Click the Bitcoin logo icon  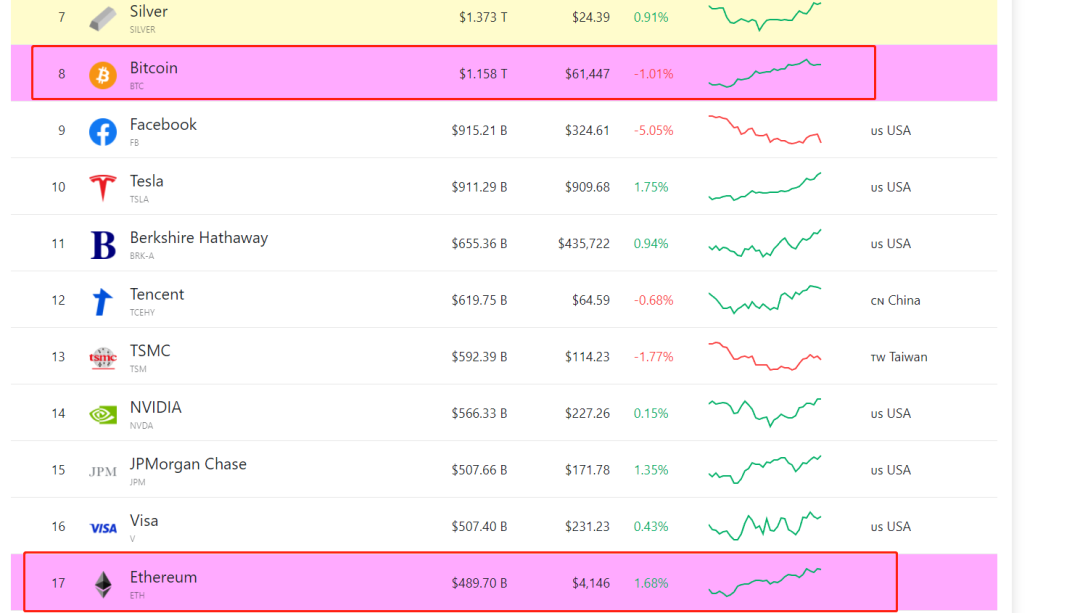tap(103, 75)
